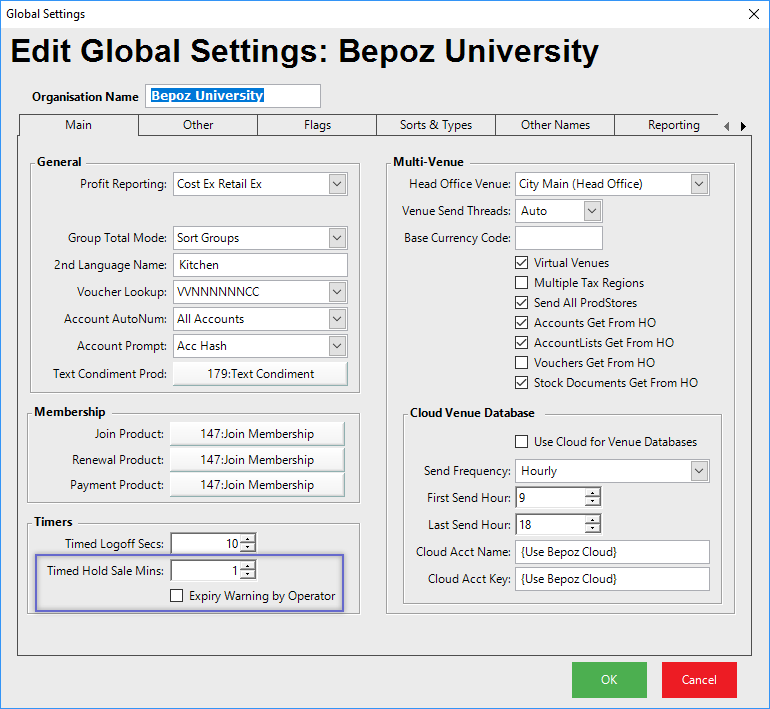Image resolution: width=770 pixels, height=709 pixels.
Task: Click Timed Logoff Secs number field
Action: (206, 544)
